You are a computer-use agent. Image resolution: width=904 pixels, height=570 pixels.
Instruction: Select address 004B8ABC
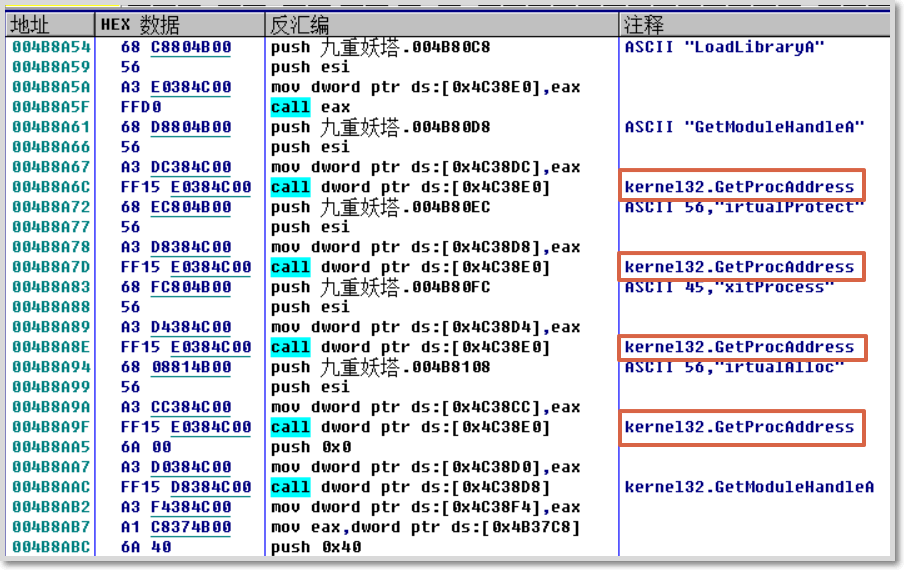click(x=51, y=547)
